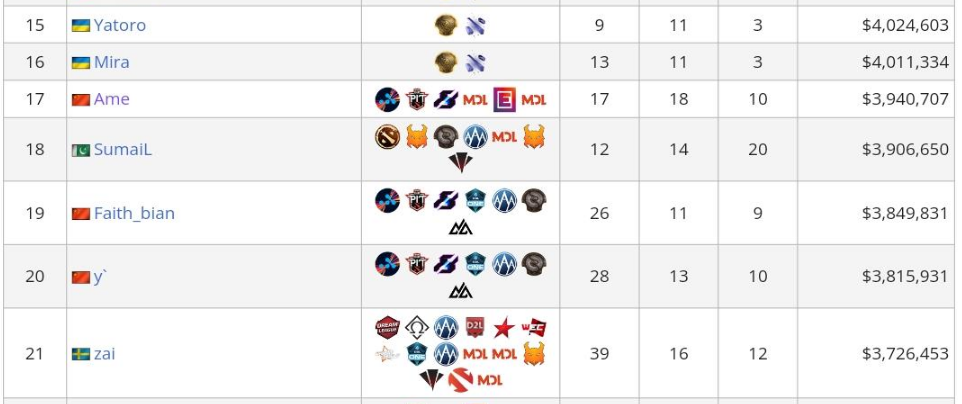Select the zai player name link
This screenshot has height=404, width=962.
(104, 354)
